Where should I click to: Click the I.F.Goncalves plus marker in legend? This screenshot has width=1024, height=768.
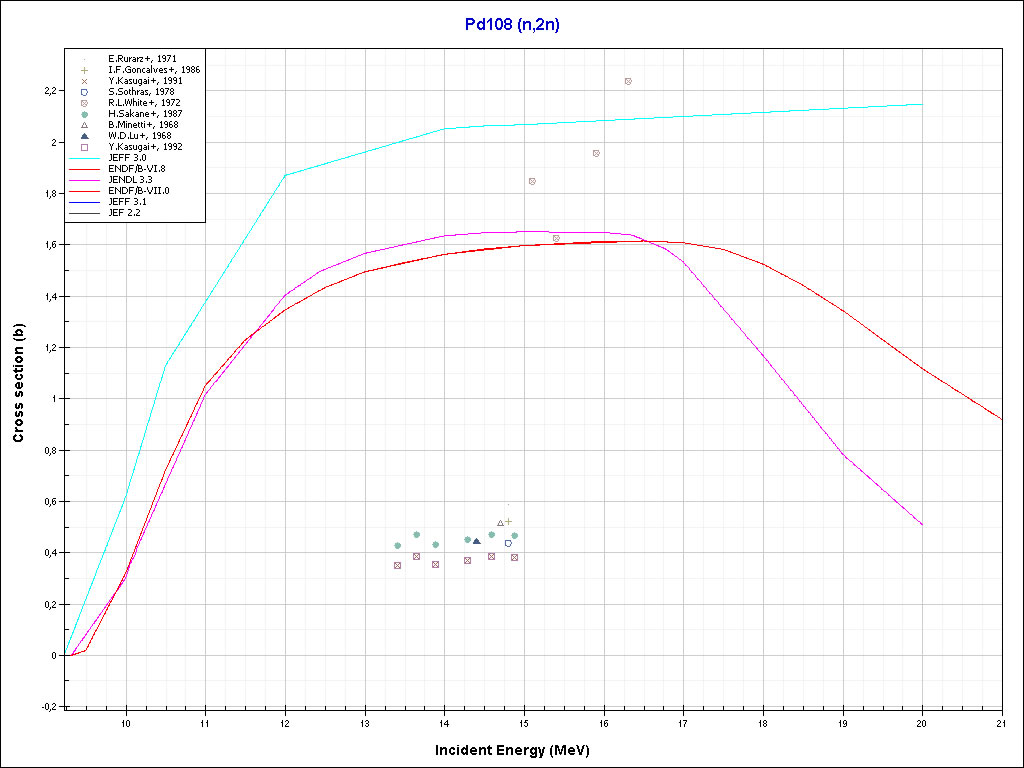(85, 70)
